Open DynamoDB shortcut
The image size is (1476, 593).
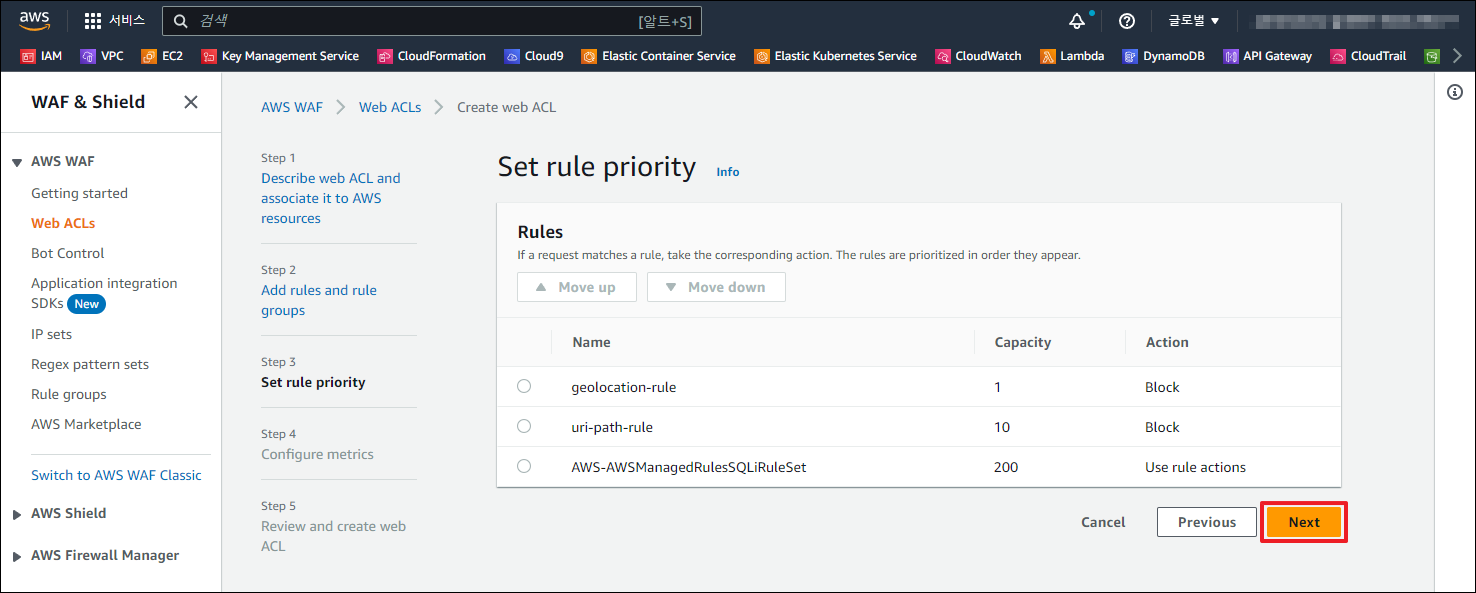[x=1164, y=56]
